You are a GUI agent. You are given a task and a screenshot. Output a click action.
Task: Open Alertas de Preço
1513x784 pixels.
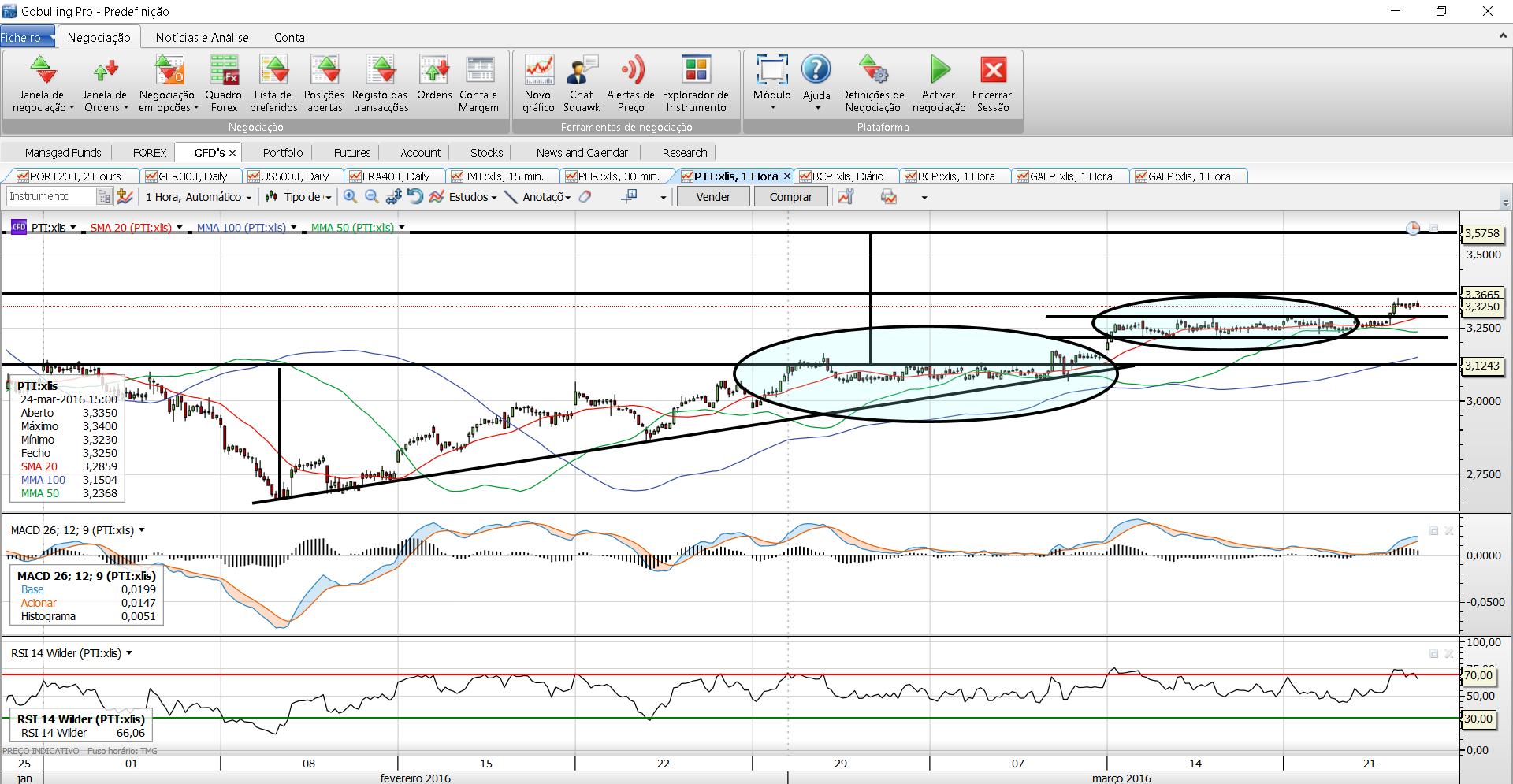click(630, 84)
